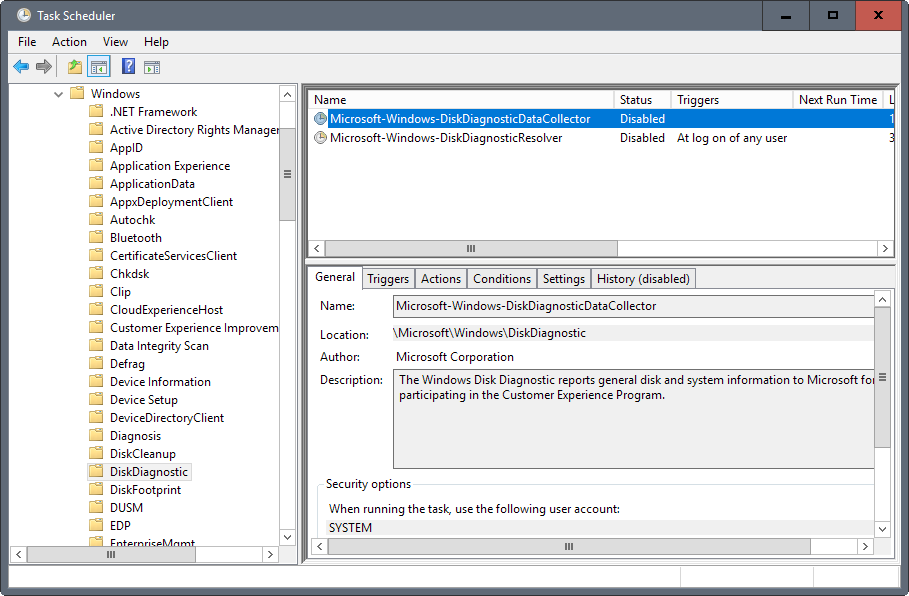
Task: Click the clock icon of DiskDiagnosticResolver task
Action: coord(320,138)
